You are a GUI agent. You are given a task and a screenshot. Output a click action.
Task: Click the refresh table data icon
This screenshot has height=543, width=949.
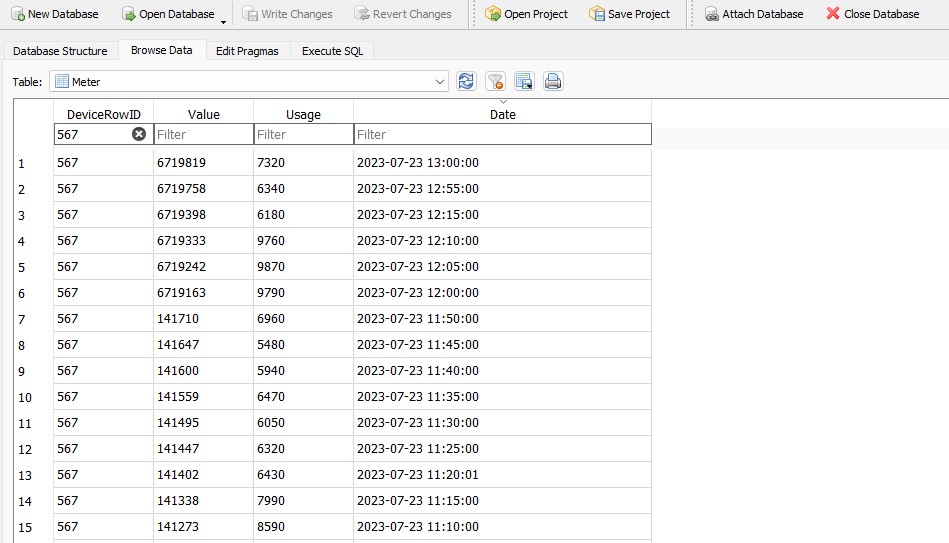(x=466, y=81)
